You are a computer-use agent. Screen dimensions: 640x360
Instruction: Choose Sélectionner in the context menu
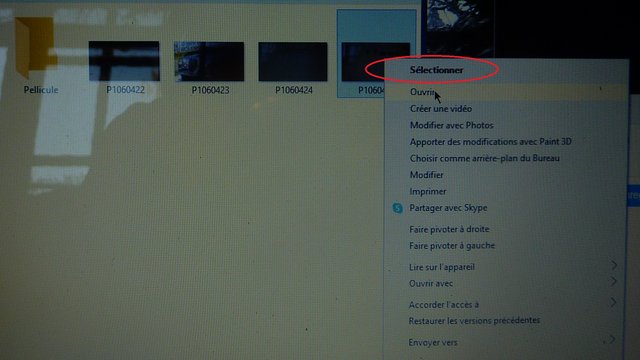[x=436, y=70]
